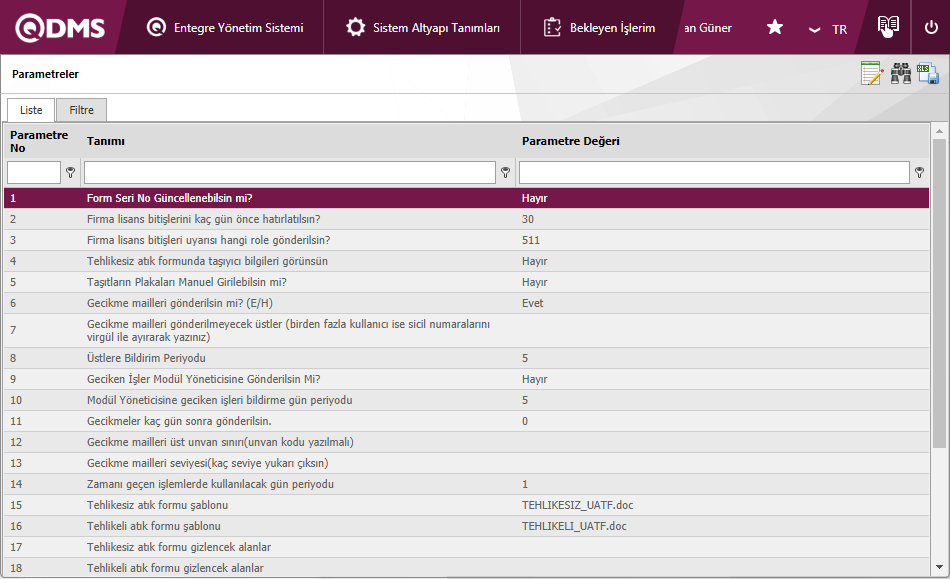
Task: Open favorites with the star icon
Action: [775, 28]
